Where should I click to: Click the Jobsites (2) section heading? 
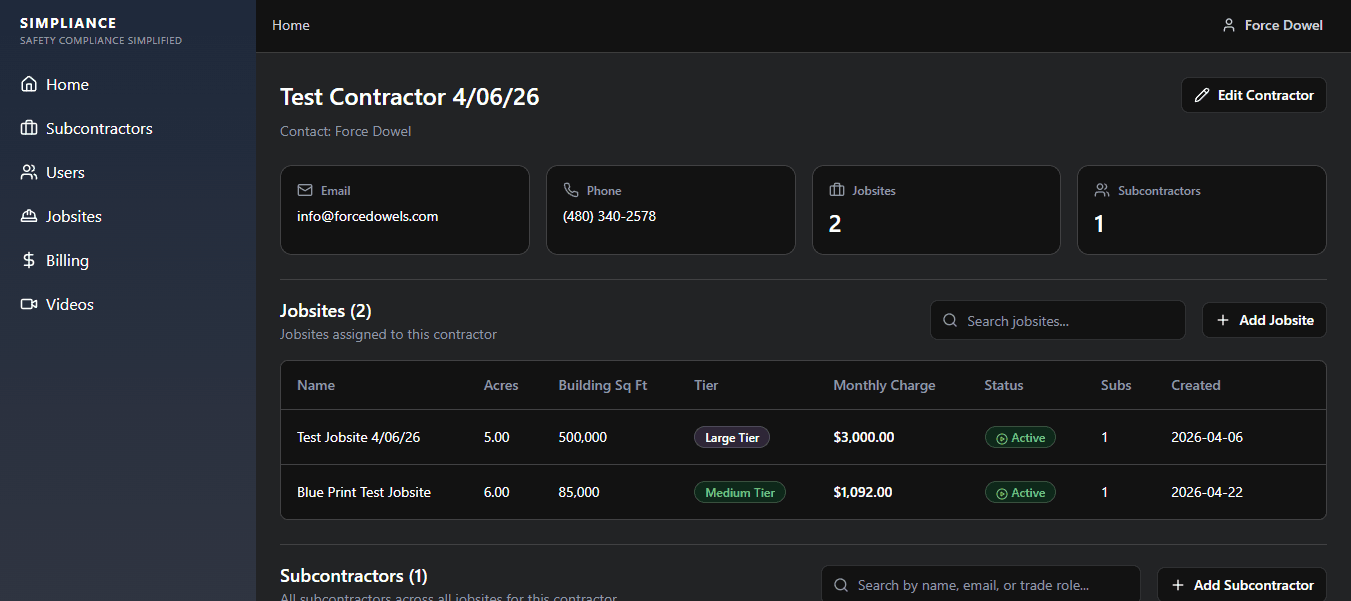[x=326, y=311]
